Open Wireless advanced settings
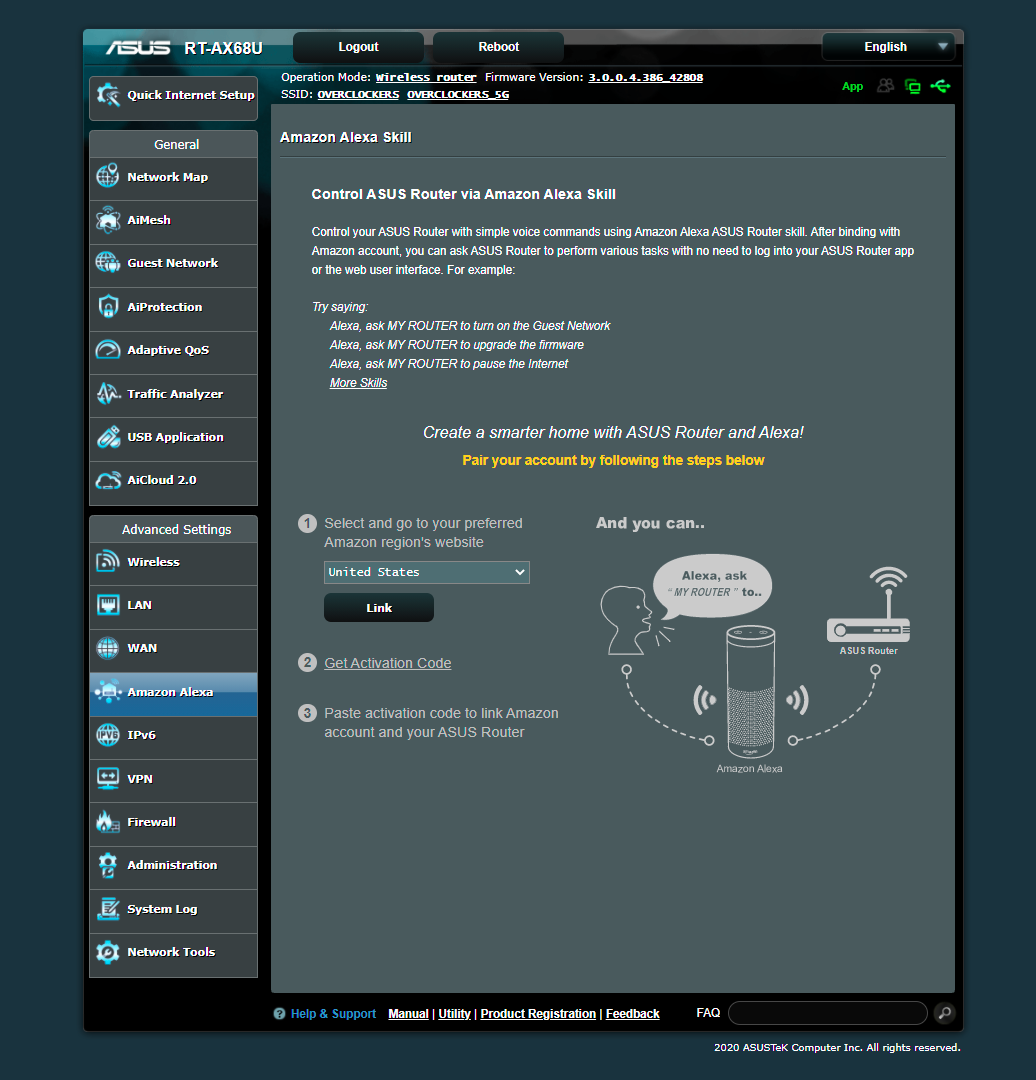 174,562
